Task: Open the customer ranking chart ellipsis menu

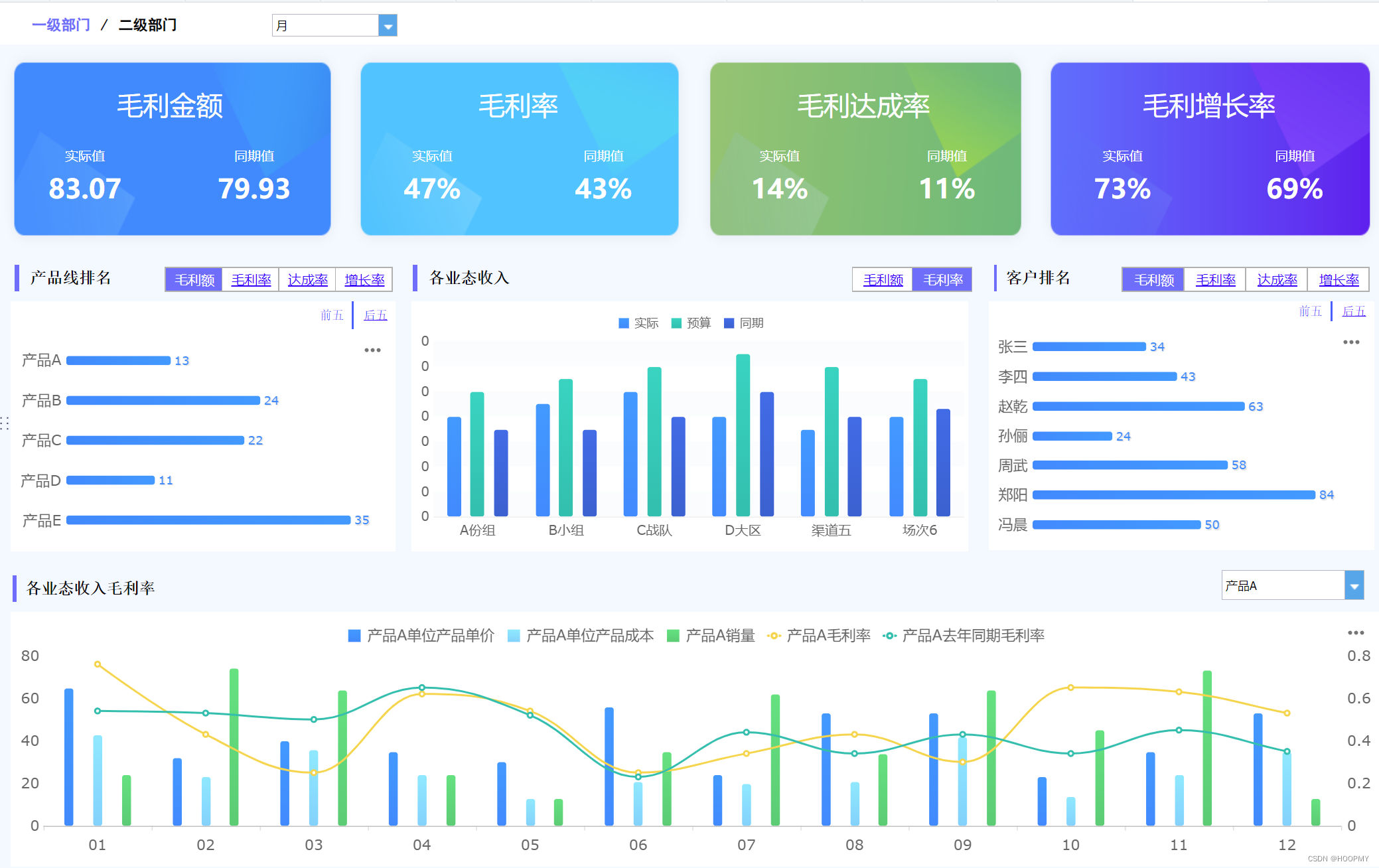Action: coord(1351,342)
